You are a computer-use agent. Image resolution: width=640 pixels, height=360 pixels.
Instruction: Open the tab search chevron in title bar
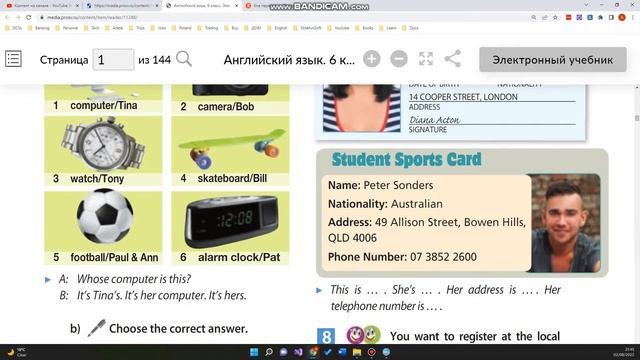[x=587, y=5]
